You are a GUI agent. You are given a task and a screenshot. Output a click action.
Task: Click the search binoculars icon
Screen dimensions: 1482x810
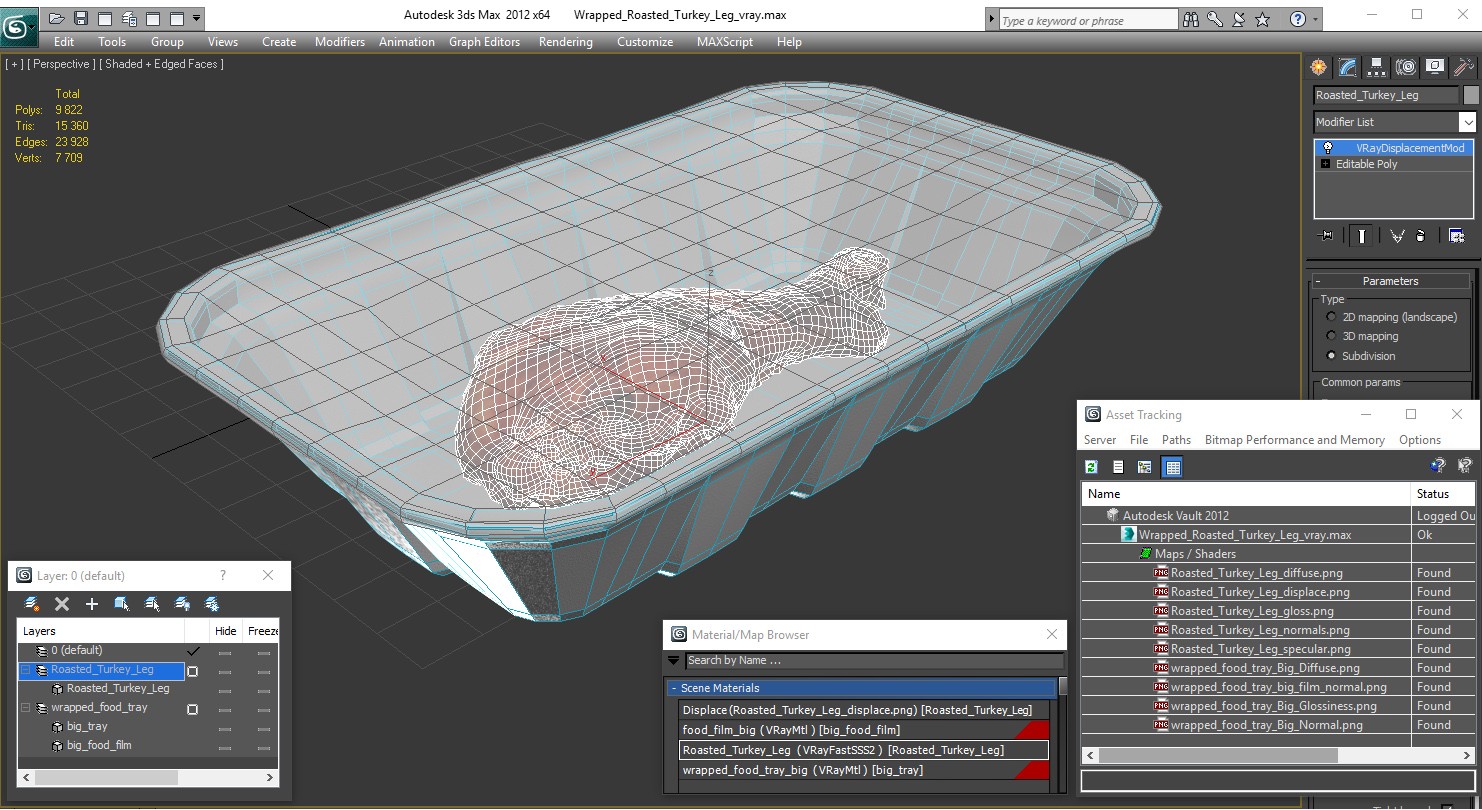pos(1190,19)
